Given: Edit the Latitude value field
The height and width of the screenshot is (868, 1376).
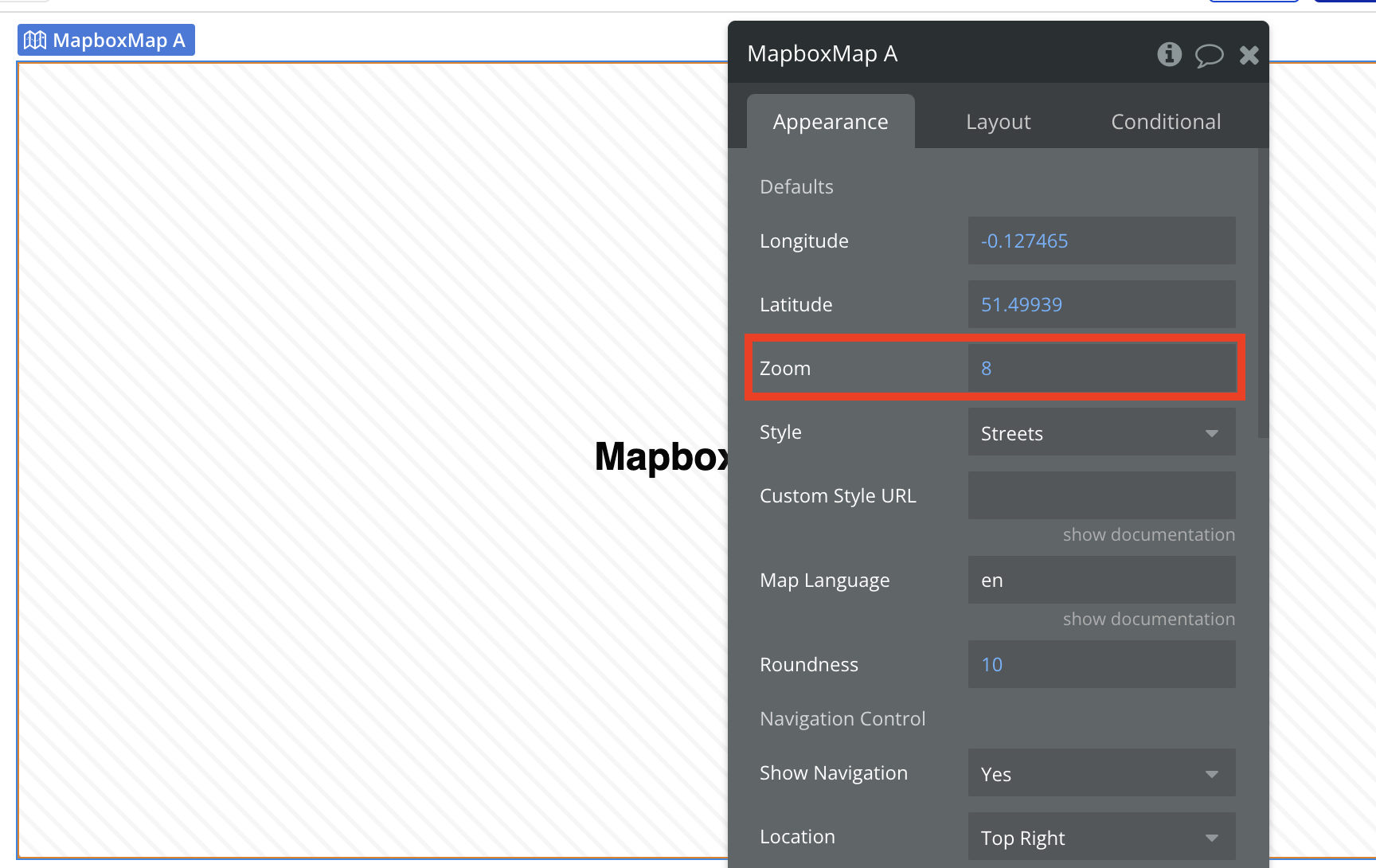Looking at the screenshot, I should tap(1101, 305).
